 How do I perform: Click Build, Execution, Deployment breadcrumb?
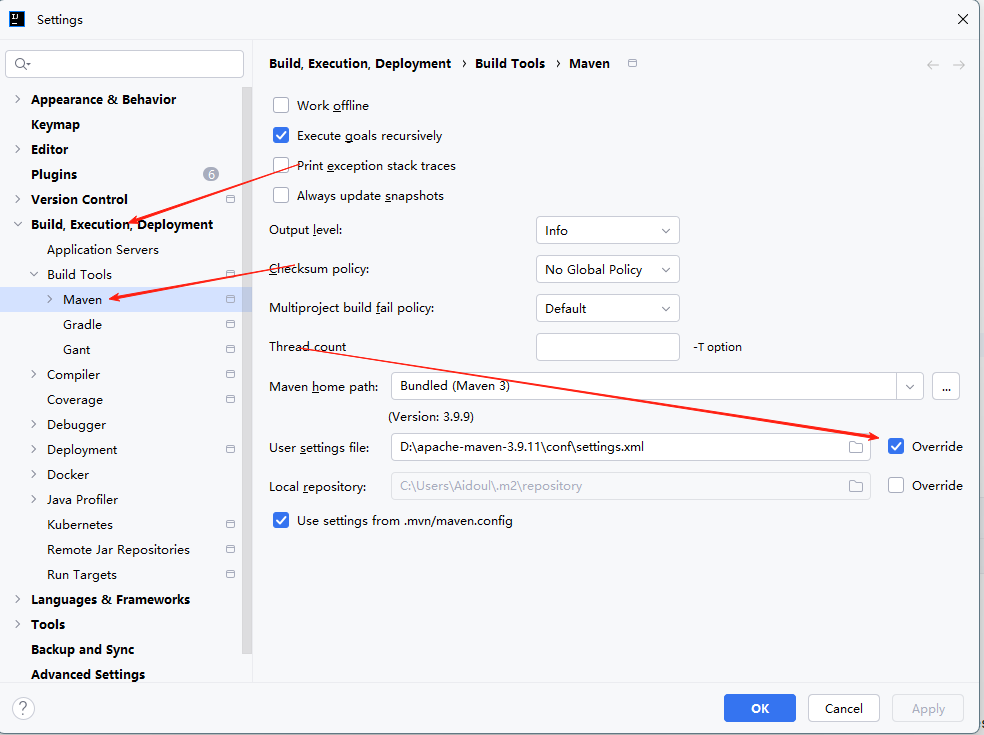[x=360, y=63]
